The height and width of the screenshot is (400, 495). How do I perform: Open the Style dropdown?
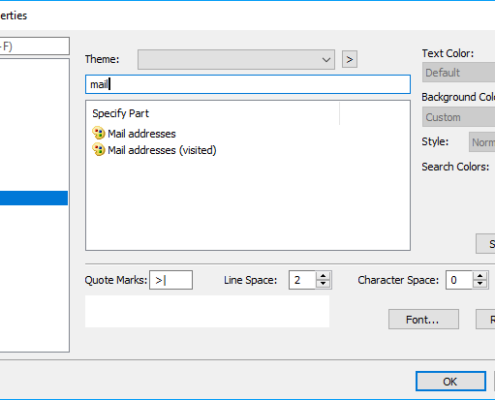pyautogui.click(x=482, y=142)
